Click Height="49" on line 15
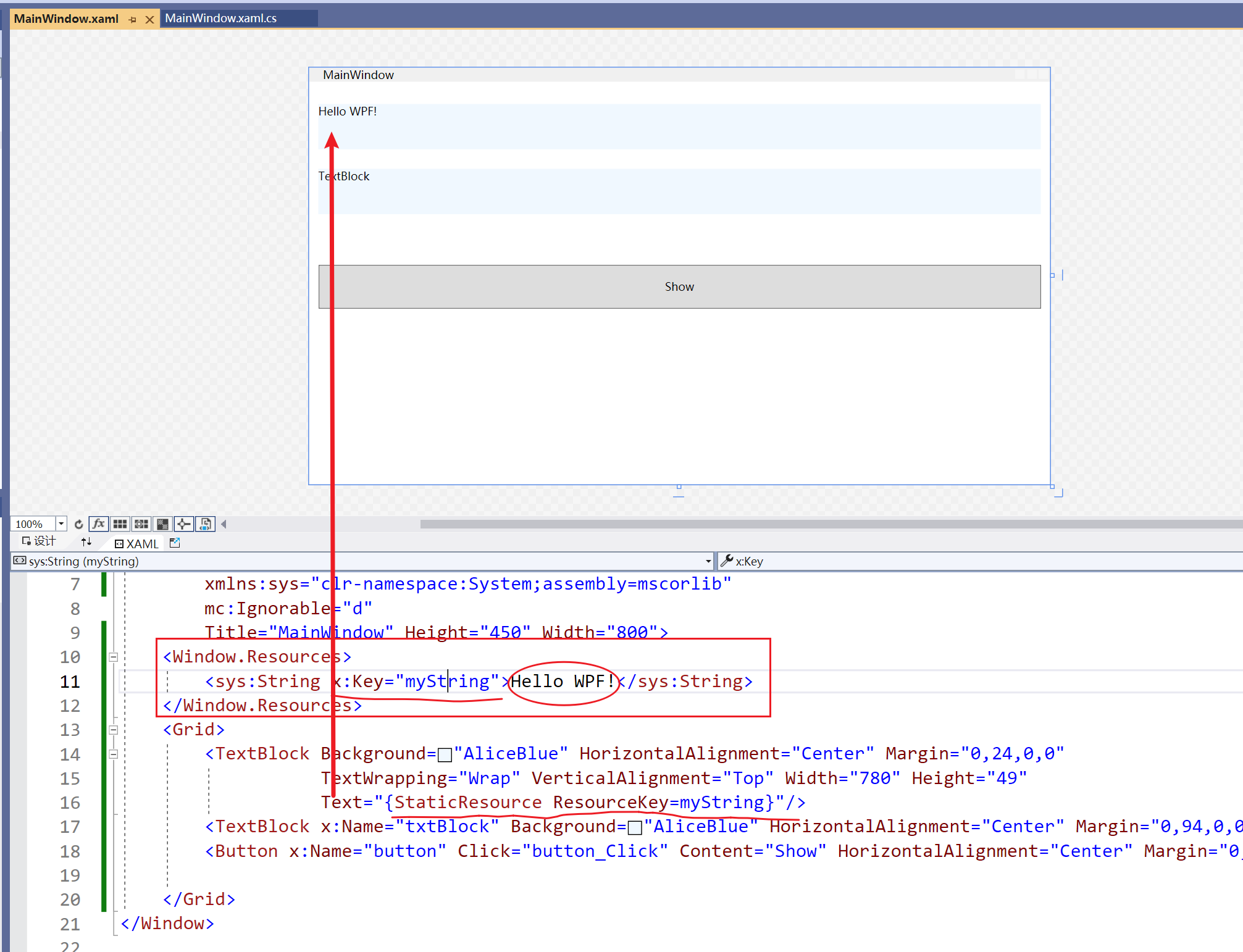1243x952 pixels. [969, 779]
